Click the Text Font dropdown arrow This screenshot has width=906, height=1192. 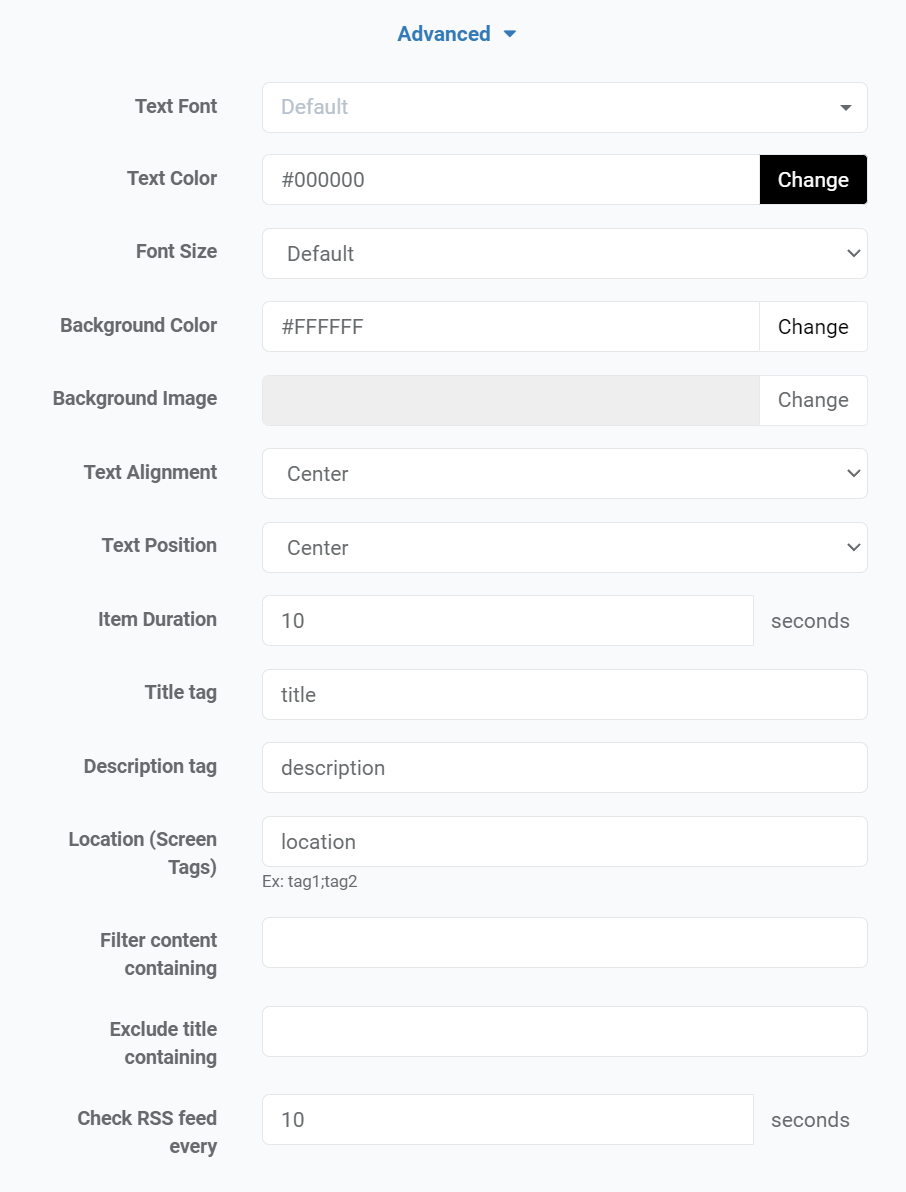845,108
